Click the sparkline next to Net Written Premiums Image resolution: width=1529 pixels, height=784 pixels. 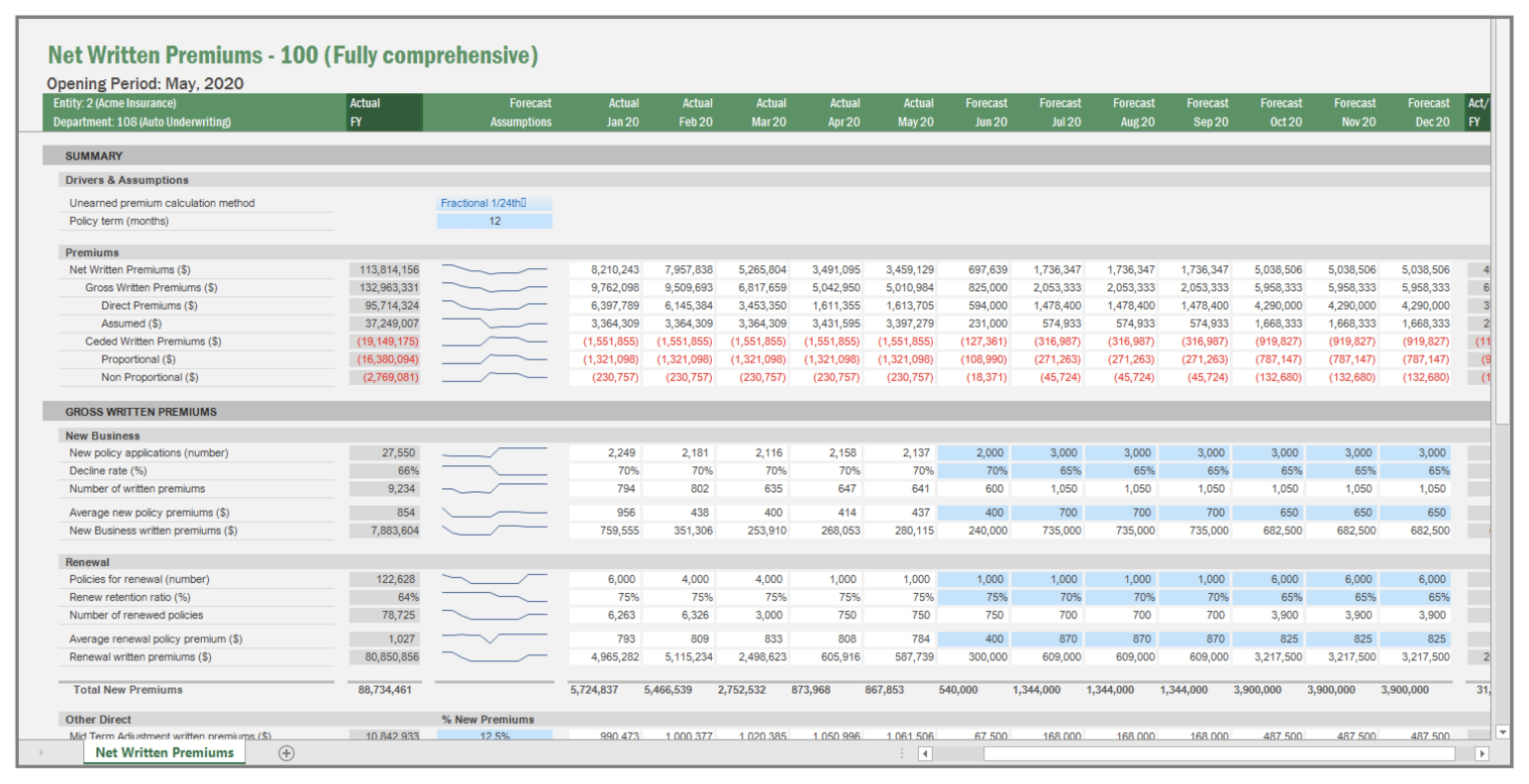click(x=496, y=269)
